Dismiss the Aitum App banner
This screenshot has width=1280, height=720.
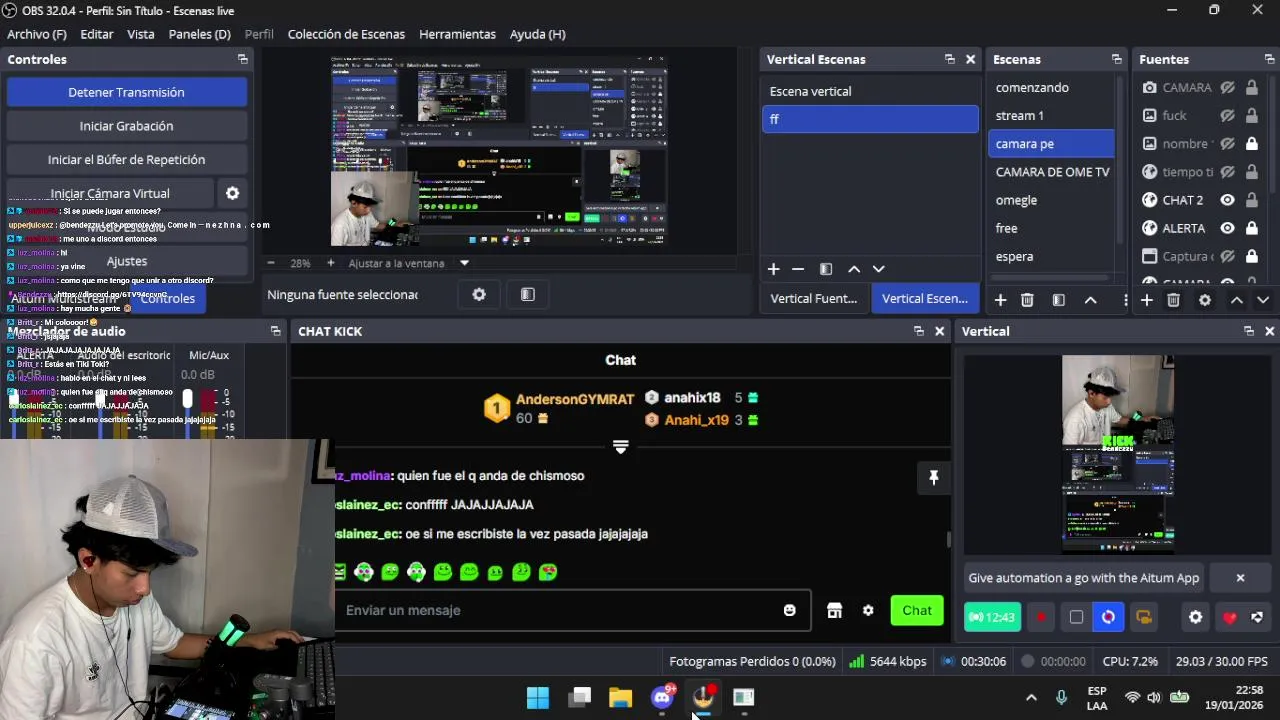pos(1240,578)
